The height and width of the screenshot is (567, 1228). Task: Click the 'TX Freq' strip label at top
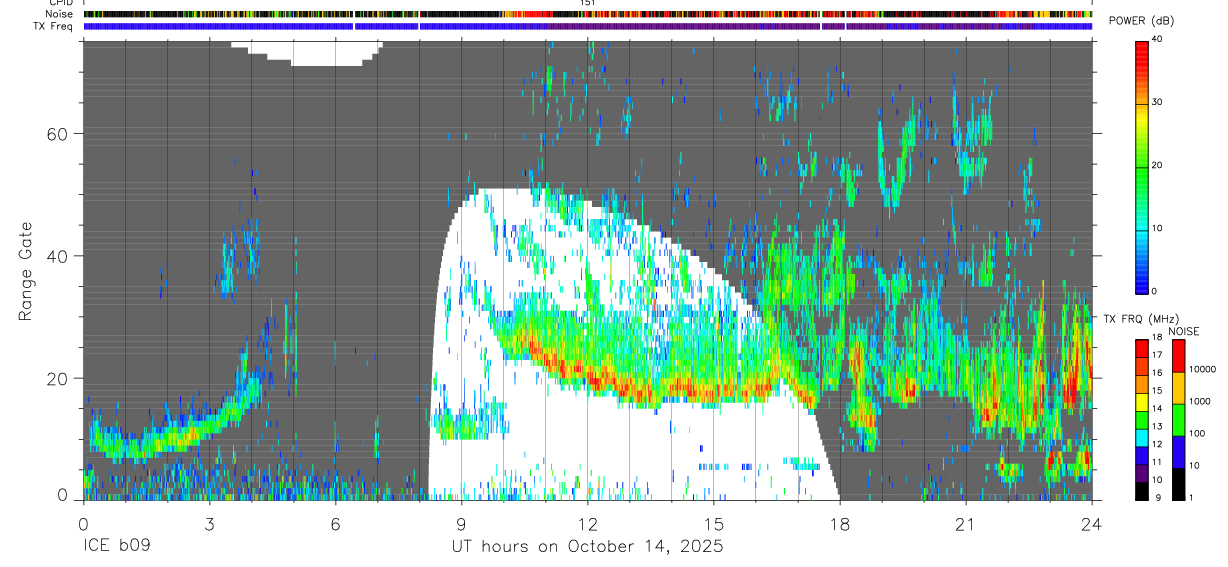[x=55, y=26]
